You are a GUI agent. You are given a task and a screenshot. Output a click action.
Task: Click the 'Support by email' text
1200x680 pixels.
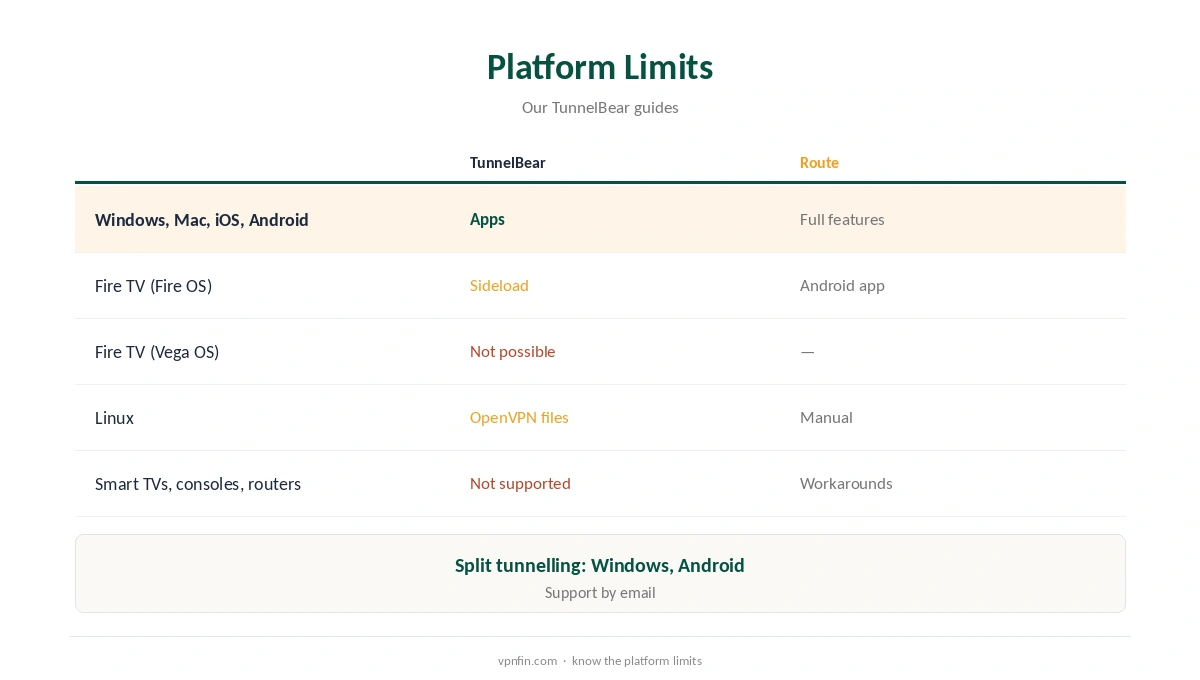600,592
